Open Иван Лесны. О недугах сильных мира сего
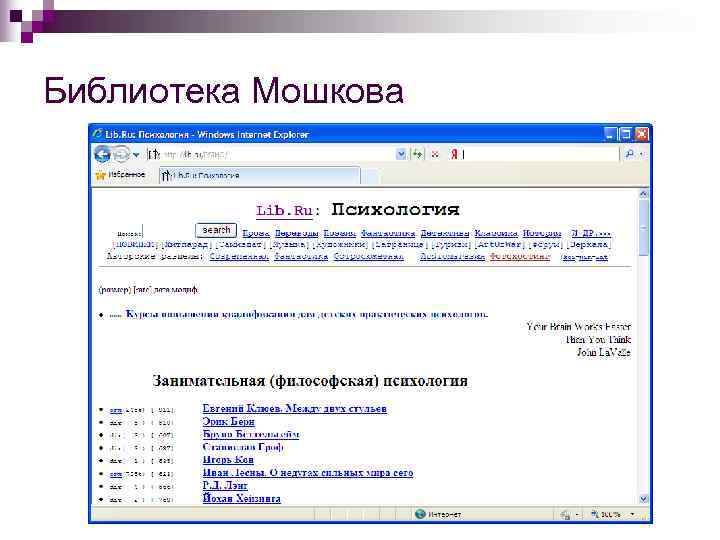 tap(308, 472)
